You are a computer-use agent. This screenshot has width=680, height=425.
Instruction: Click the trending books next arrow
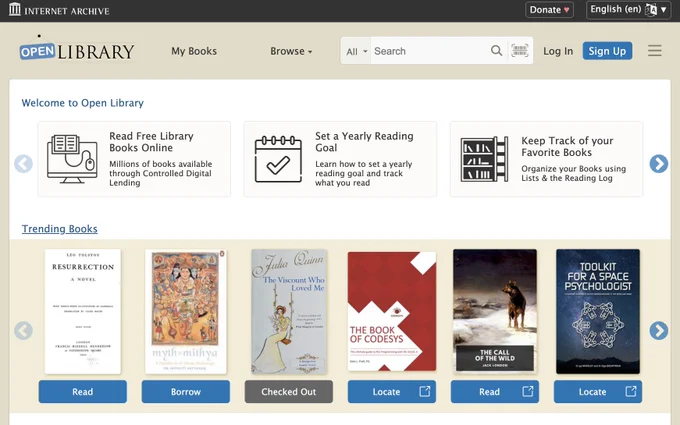(658, 330)
